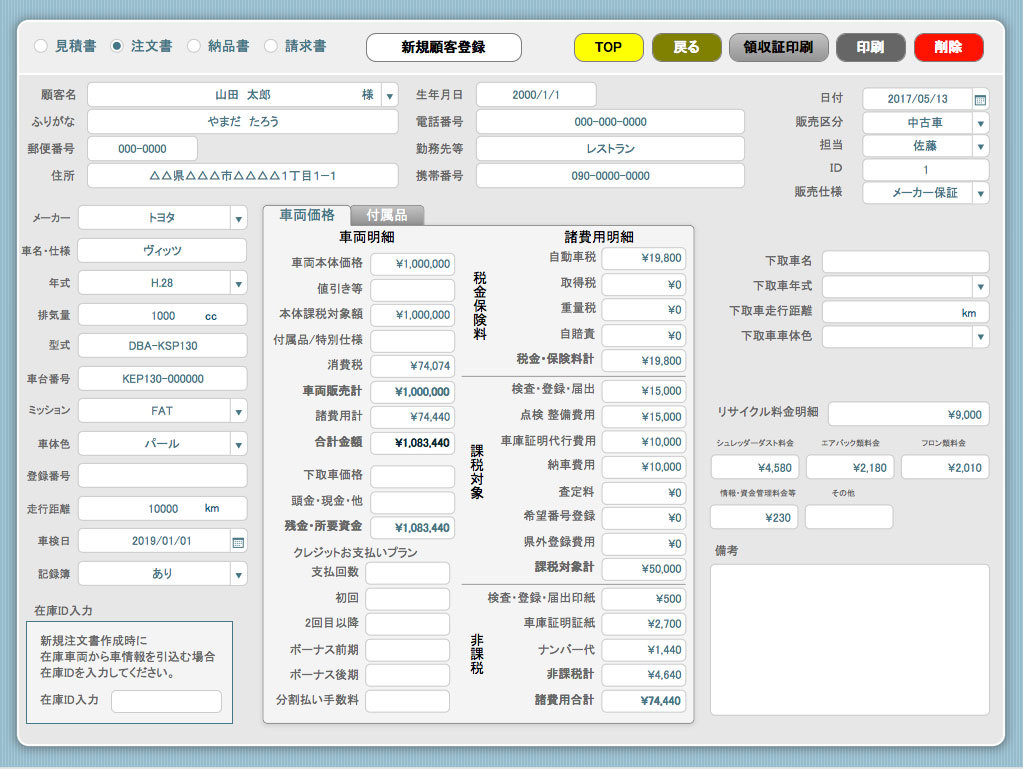
Task: Click the 付属品/特別仕様 input field
Action: [412, 340]
